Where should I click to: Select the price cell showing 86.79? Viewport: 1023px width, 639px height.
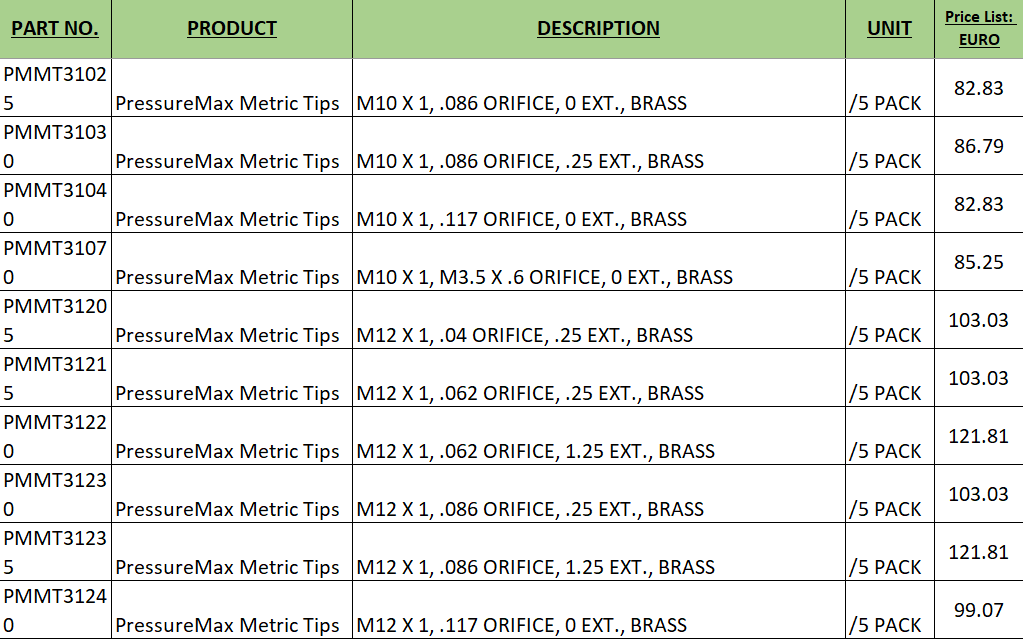coord(979,146)
